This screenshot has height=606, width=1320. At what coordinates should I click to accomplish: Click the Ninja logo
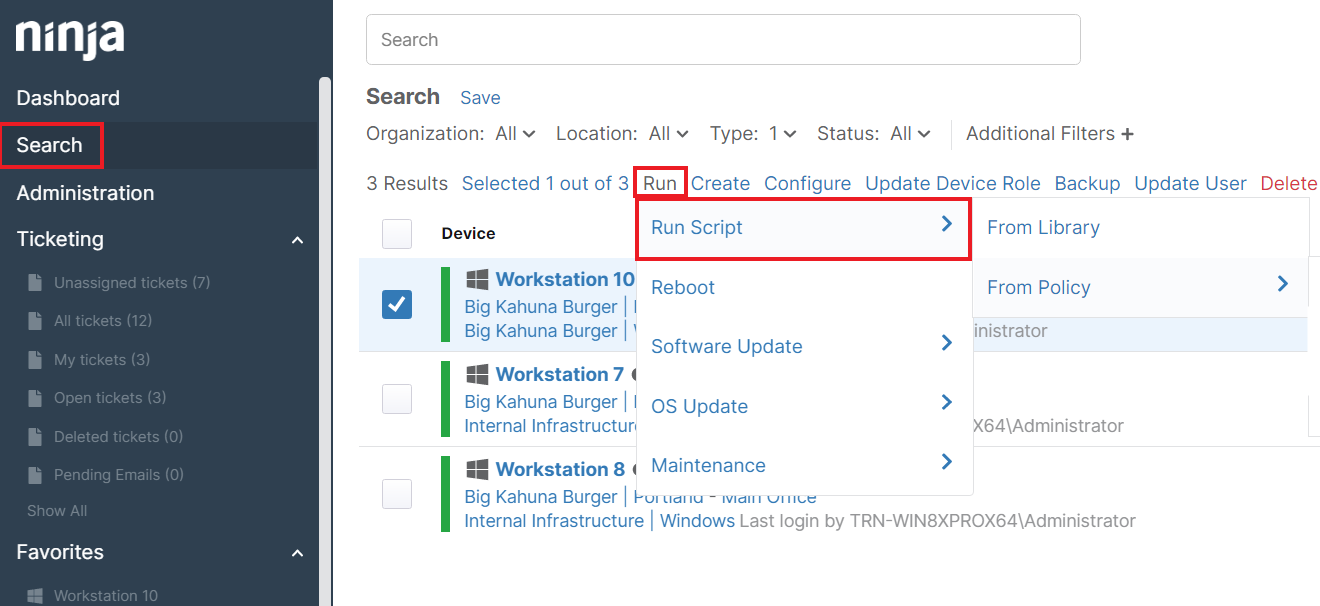pyautogui.click(x=70, y=39)
